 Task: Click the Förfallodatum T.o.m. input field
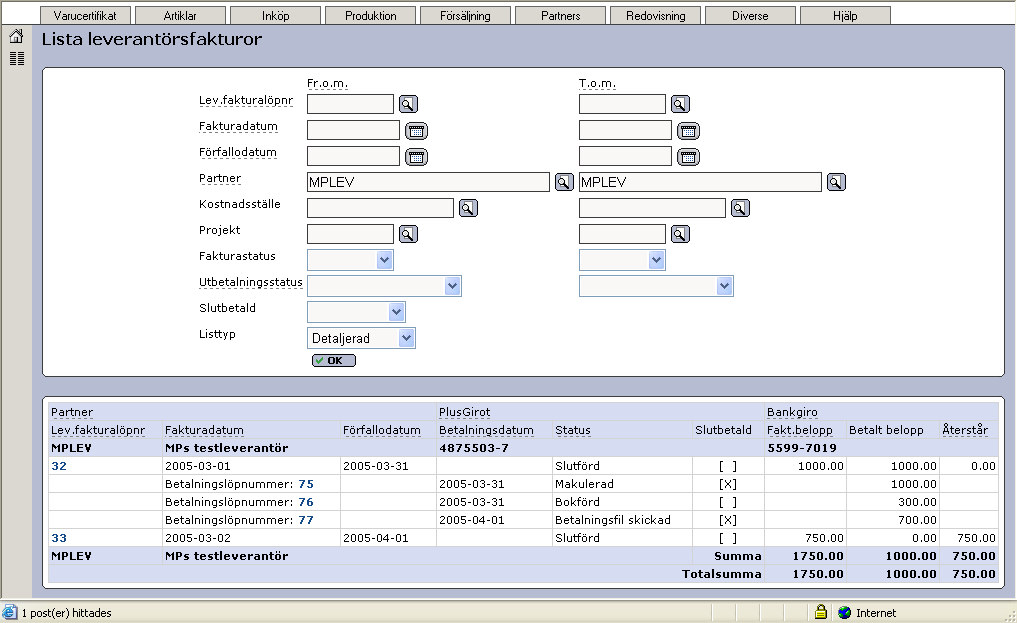coord(625,156)
